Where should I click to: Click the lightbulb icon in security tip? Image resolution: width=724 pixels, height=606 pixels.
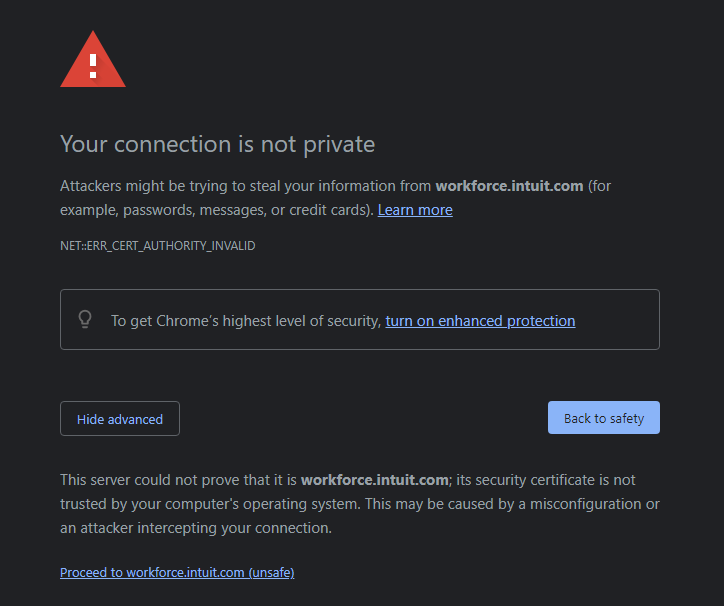pos(85,320)
